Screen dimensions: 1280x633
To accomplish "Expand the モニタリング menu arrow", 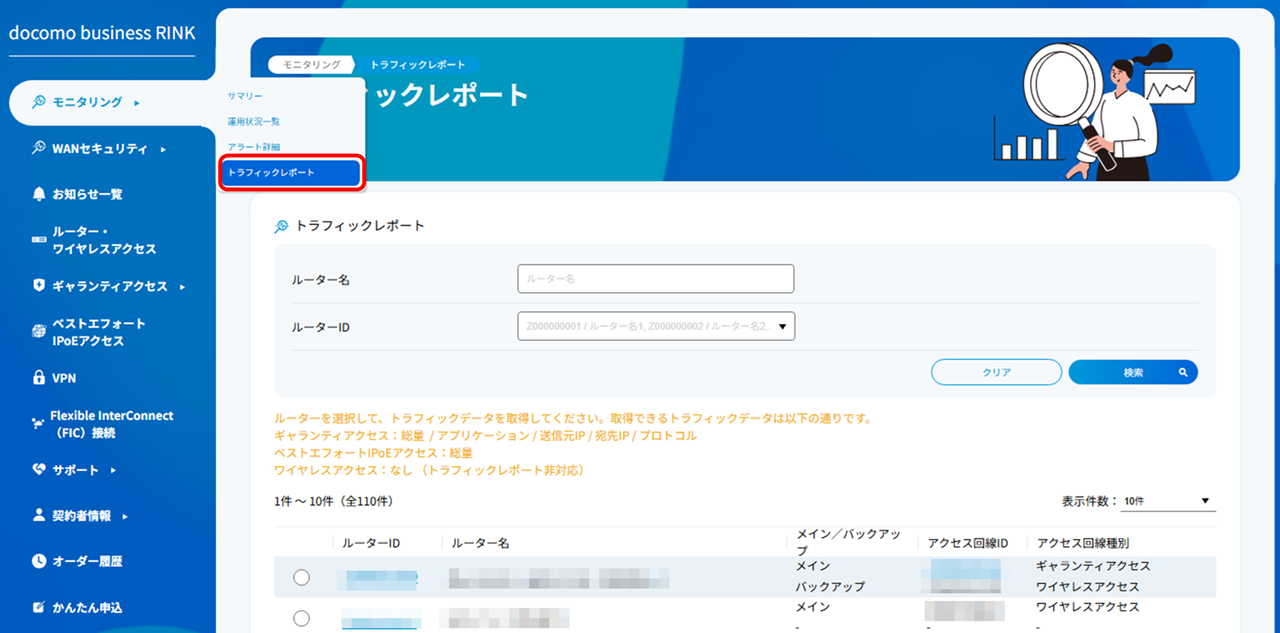I will tap(137, 102).
